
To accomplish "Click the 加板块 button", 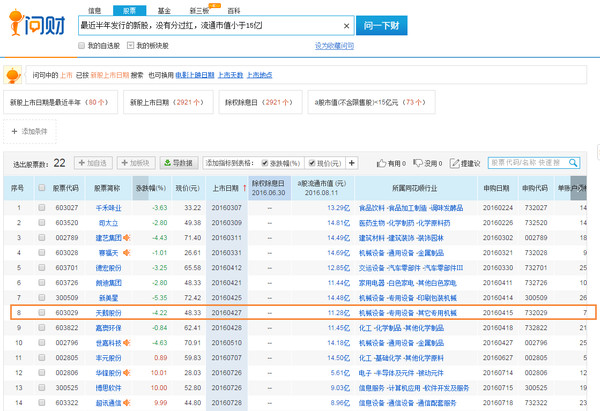I will pos(136,163).
